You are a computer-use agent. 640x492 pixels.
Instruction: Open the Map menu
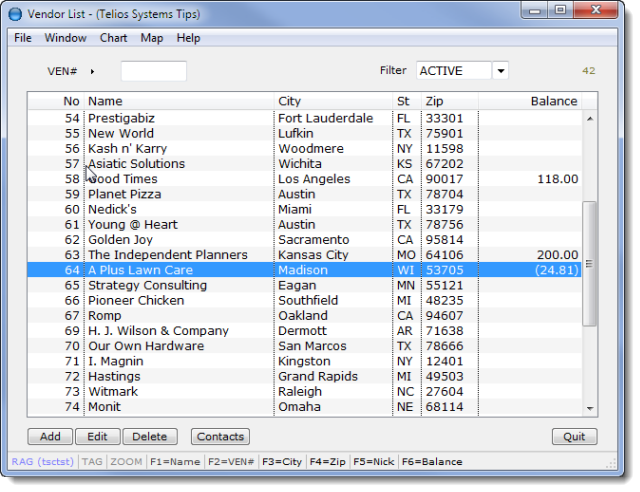tap(152, 38)
